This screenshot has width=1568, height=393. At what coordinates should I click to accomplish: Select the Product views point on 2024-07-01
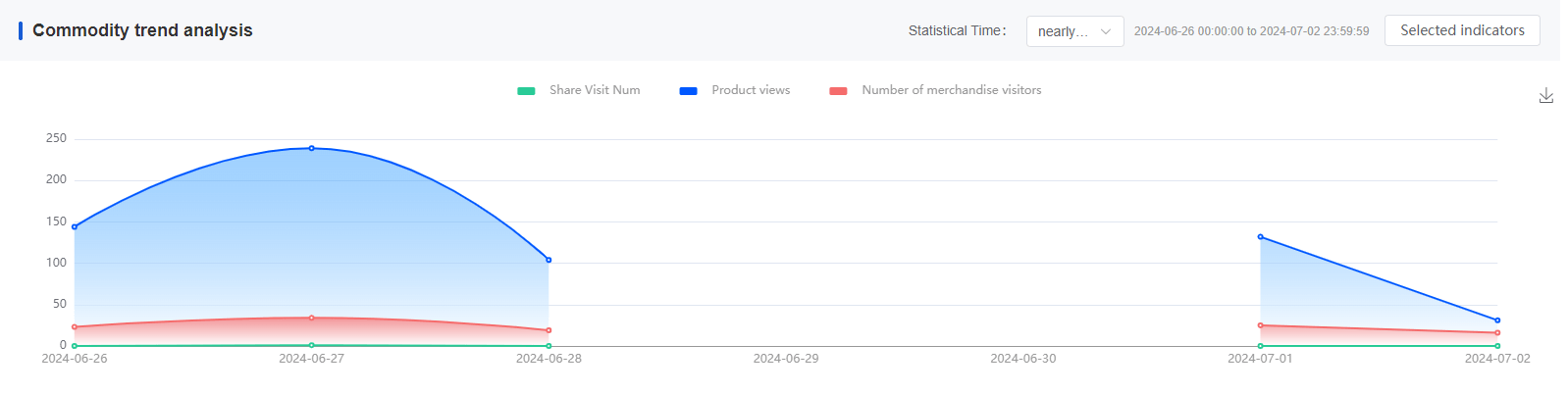pyautogui.click(x=1260, y=236)
